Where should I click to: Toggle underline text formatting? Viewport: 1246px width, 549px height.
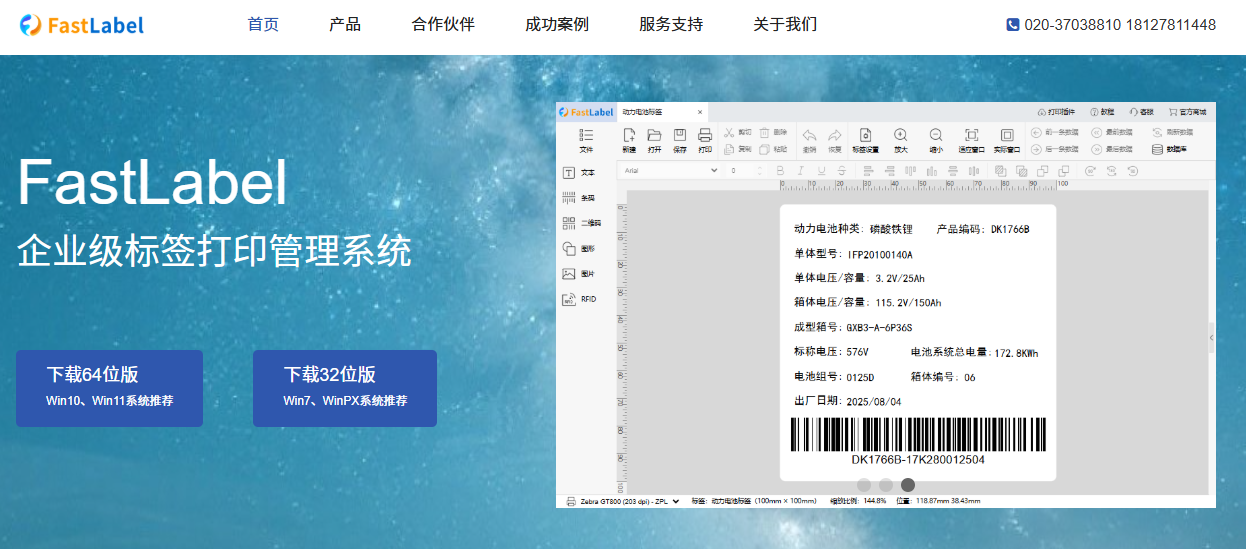point(821,171)
